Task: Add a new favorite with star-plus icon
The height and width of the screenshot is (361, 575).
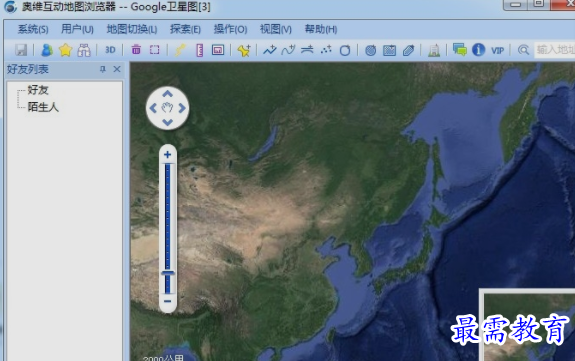Action: click(244, 50)
